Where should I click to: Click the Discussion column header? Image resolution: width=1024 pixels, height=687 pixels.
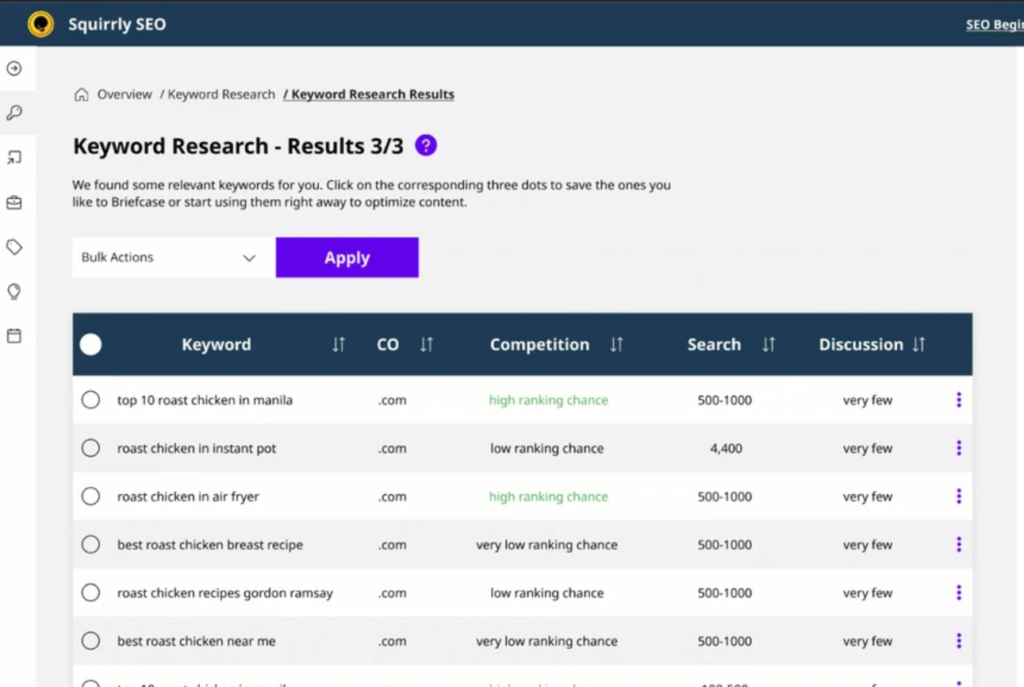coord(861,344)
